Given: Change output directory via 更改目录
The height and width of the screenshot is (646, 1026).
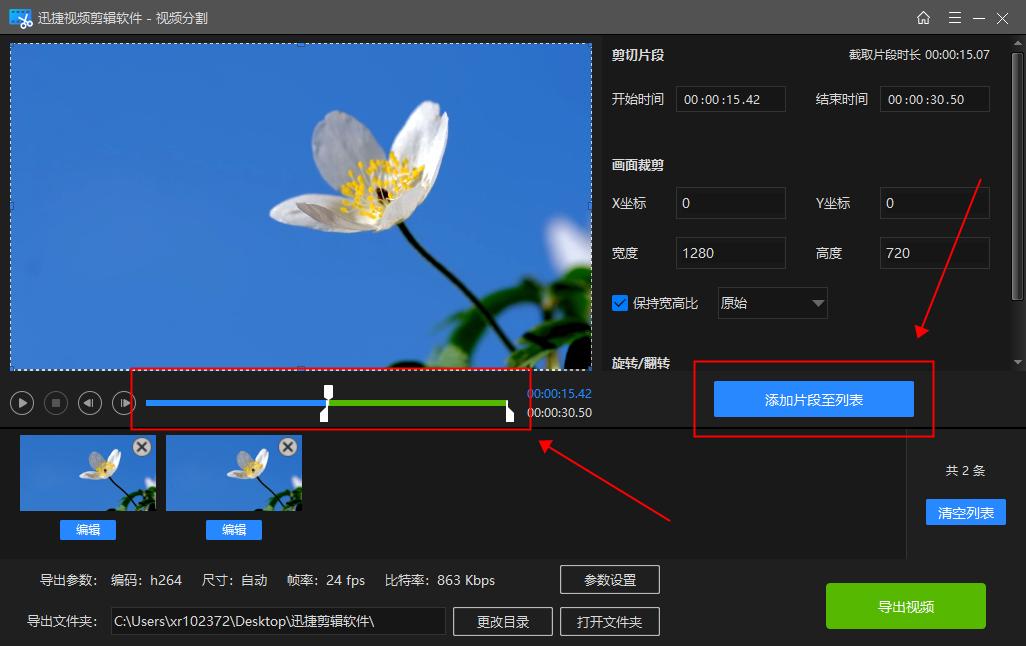Looking at the screenshot, I should (502, 621).
